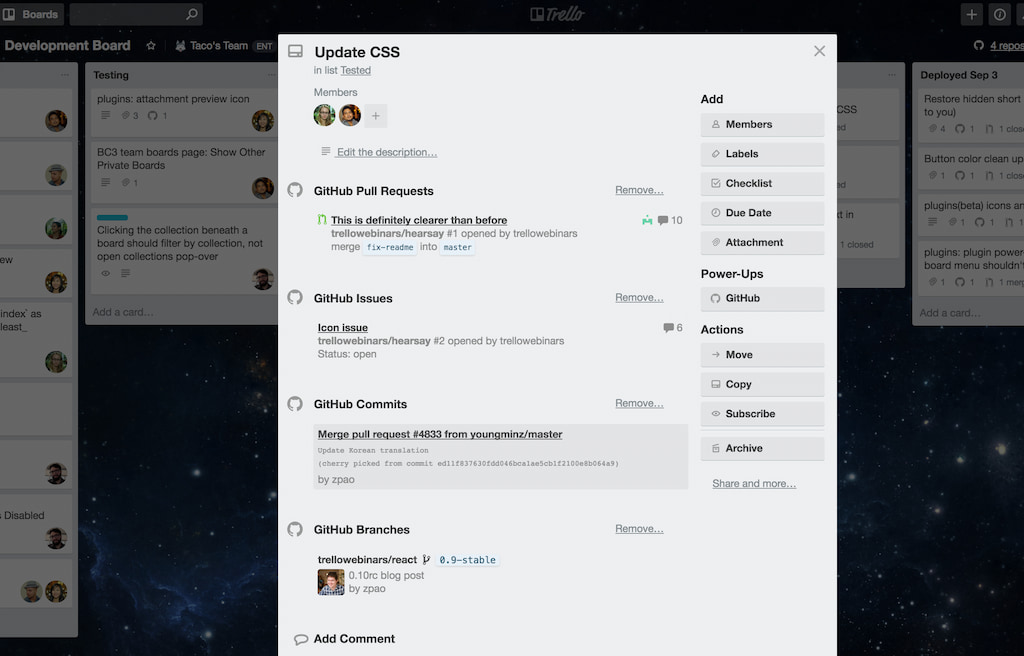This screenshot has height=656, width=1024.
Task: Click the GitHub icon beside Pull Requests heading
Action: coord(295,190)
